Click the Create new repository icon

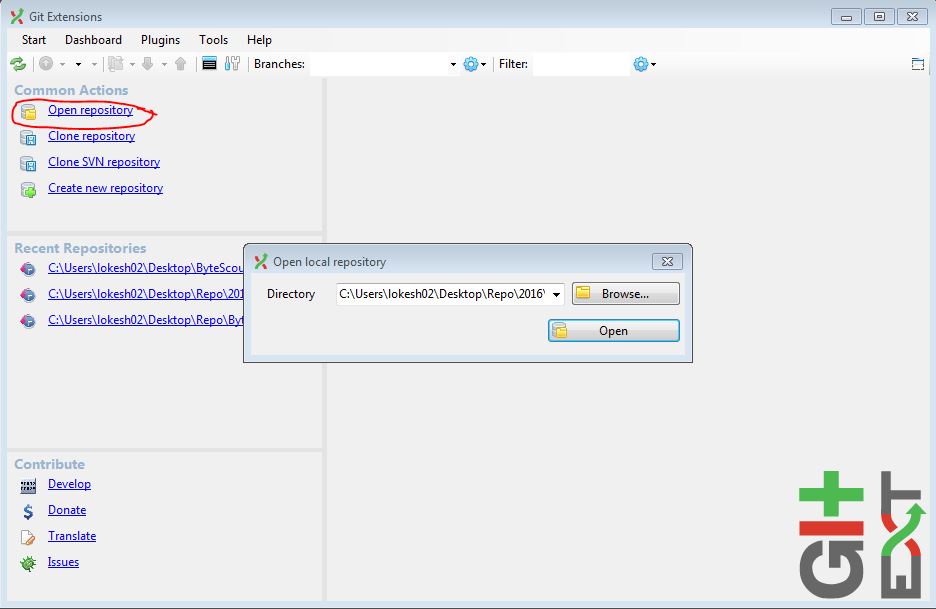coord(28,189)
